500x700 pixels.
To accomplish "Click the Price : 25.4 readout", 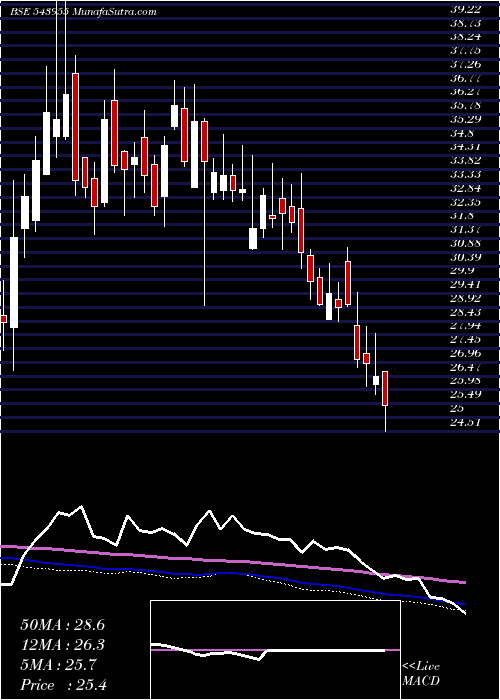I will (x=64, y=685).
